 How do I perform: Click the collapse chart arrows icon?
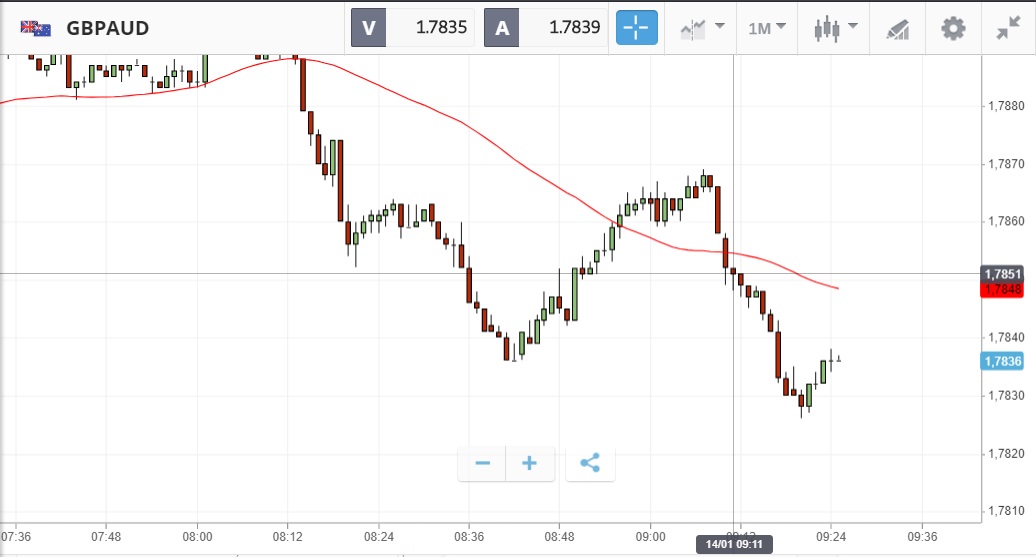tap(1008, 28)
